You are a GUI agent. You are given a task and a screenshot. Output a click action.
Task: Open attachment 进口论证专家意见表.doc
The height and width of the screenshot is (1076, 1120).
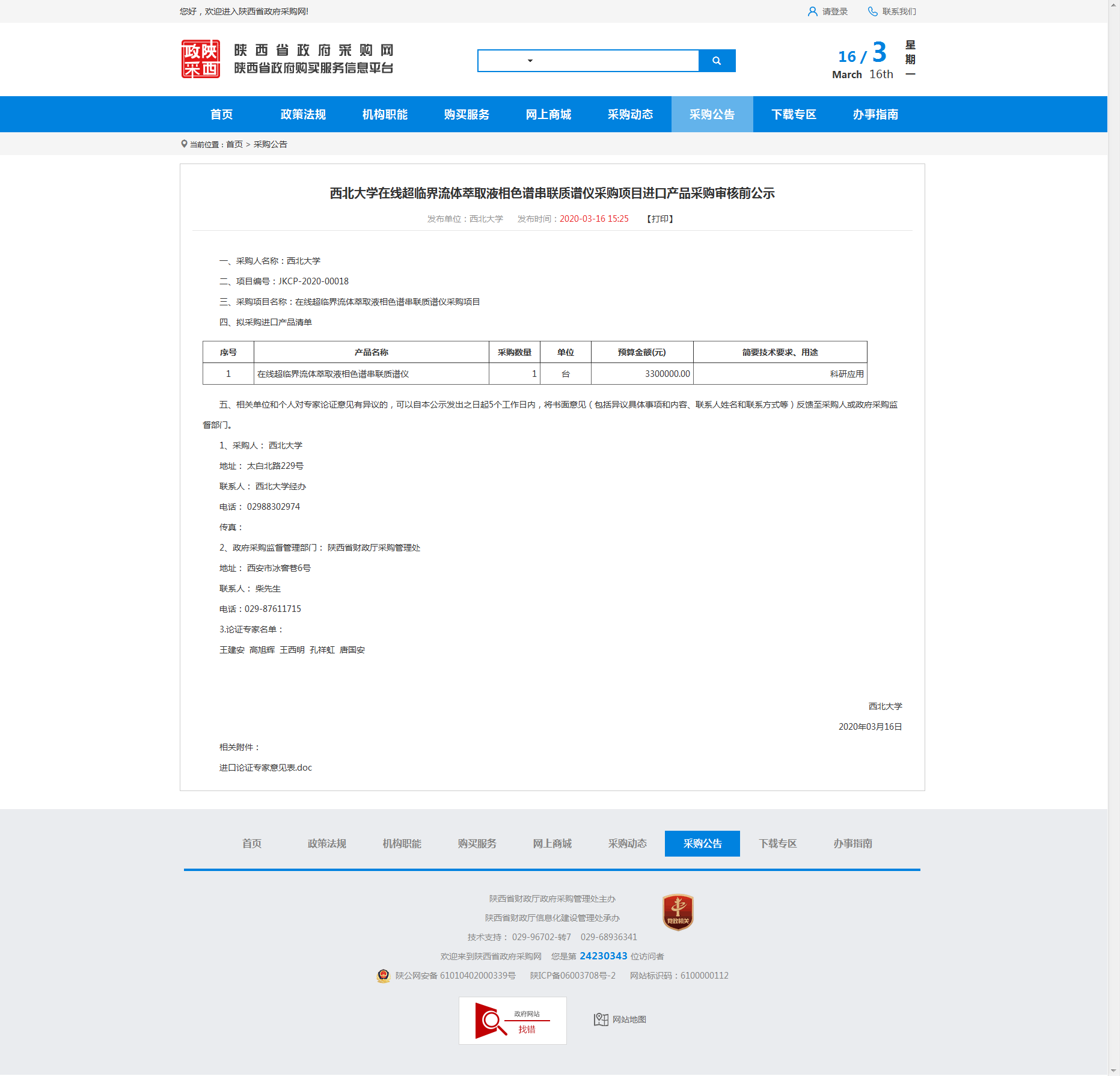click(266, 768)
